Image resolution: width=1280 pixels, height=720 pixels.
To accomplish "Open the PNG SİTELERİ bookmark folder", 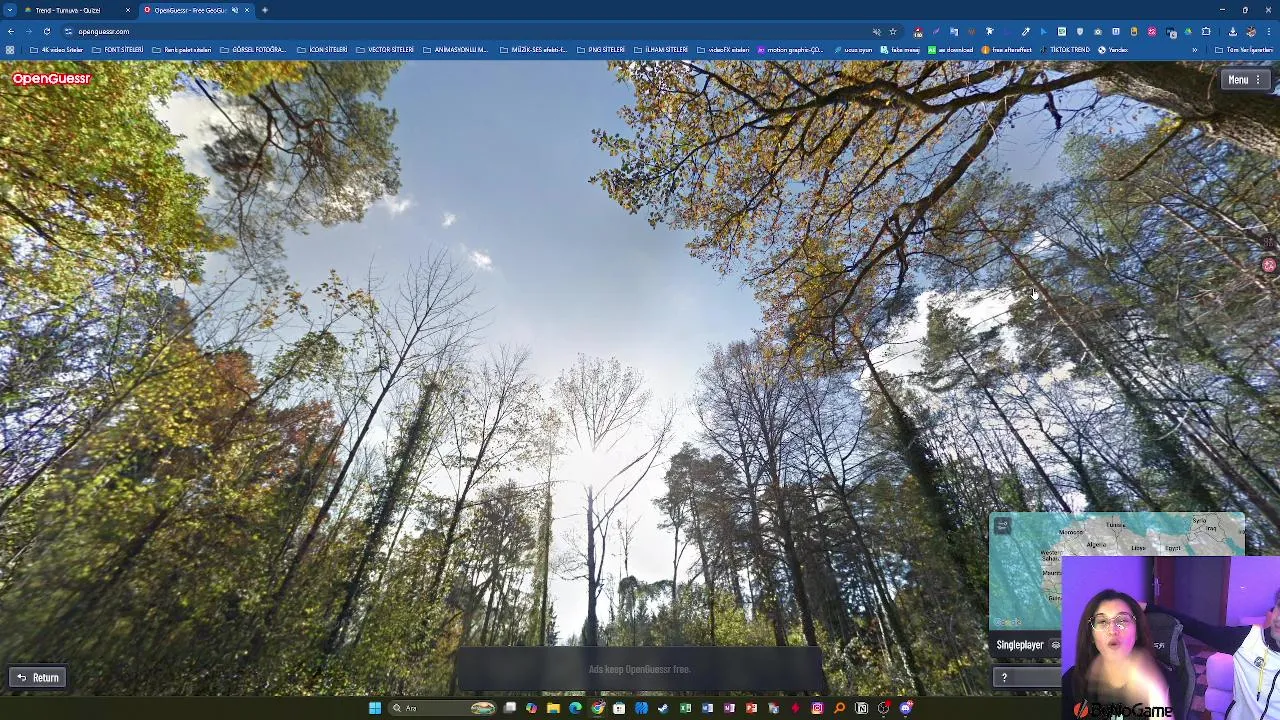I will tap(600, 50).
